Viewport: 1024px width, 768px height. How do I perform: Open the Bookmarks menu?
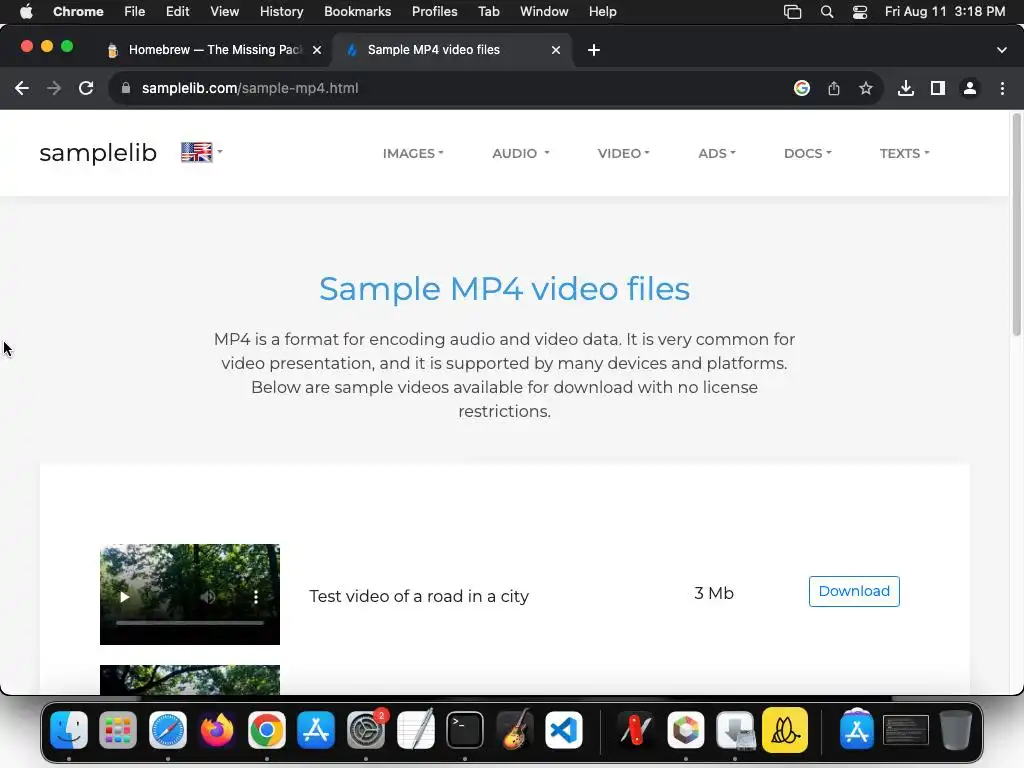[x=357, y=11]
